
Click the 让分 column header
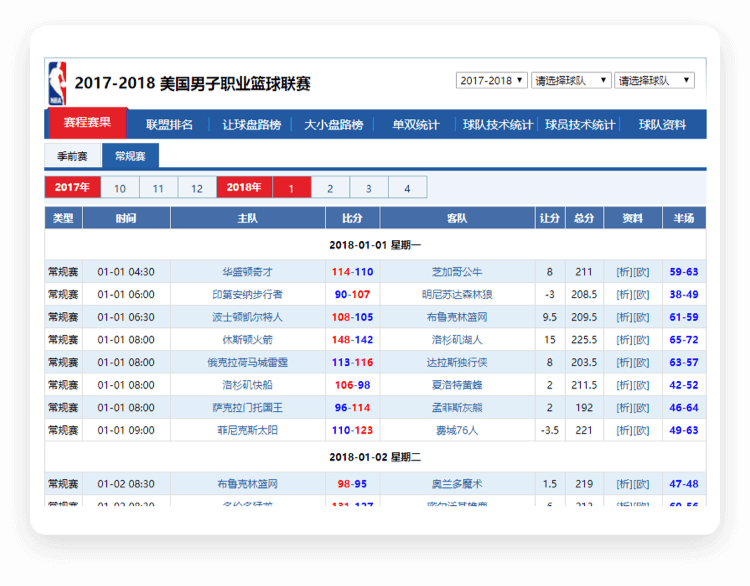click(x=550, y=218)
